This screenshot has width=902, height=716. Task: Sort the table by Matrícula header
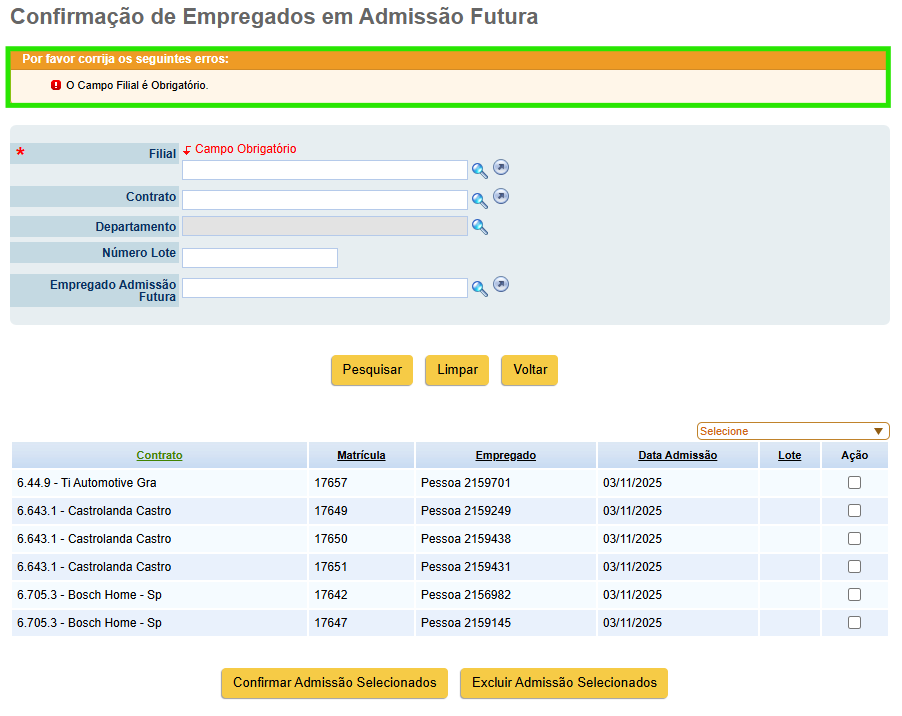(361, 455)
